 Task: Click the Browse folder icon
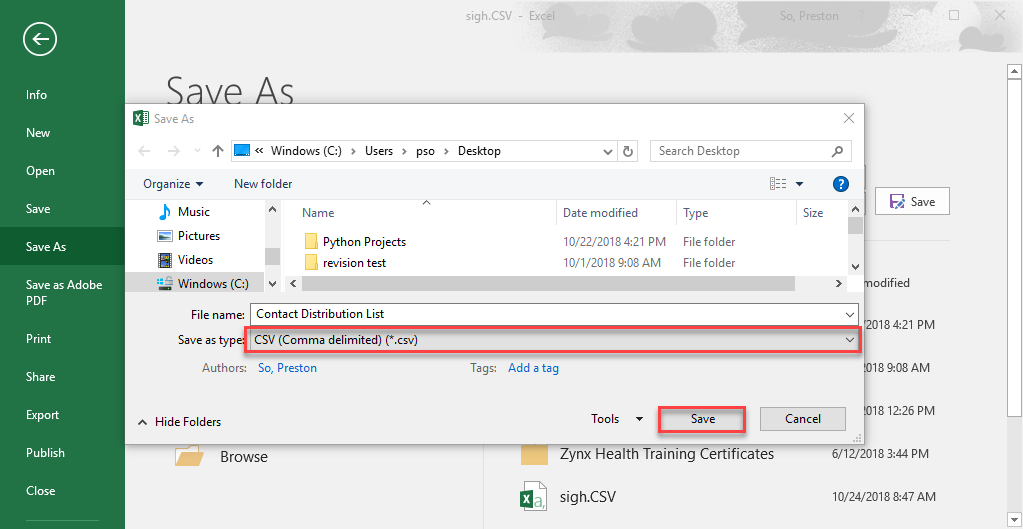(189, 455)
